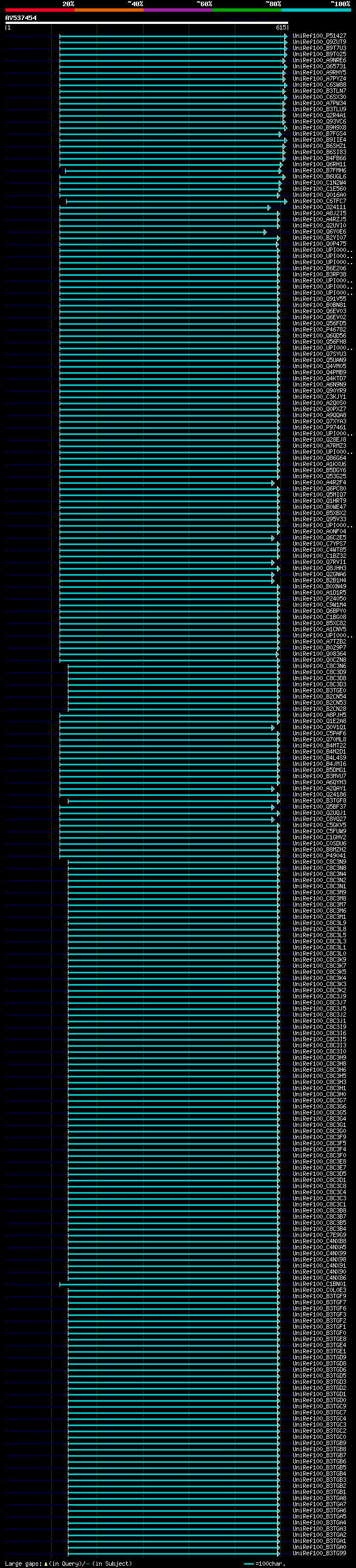Open hit UniRef100_C1BN01
This screenshot has width=356, height=1568.
(x=319, y=1284)
